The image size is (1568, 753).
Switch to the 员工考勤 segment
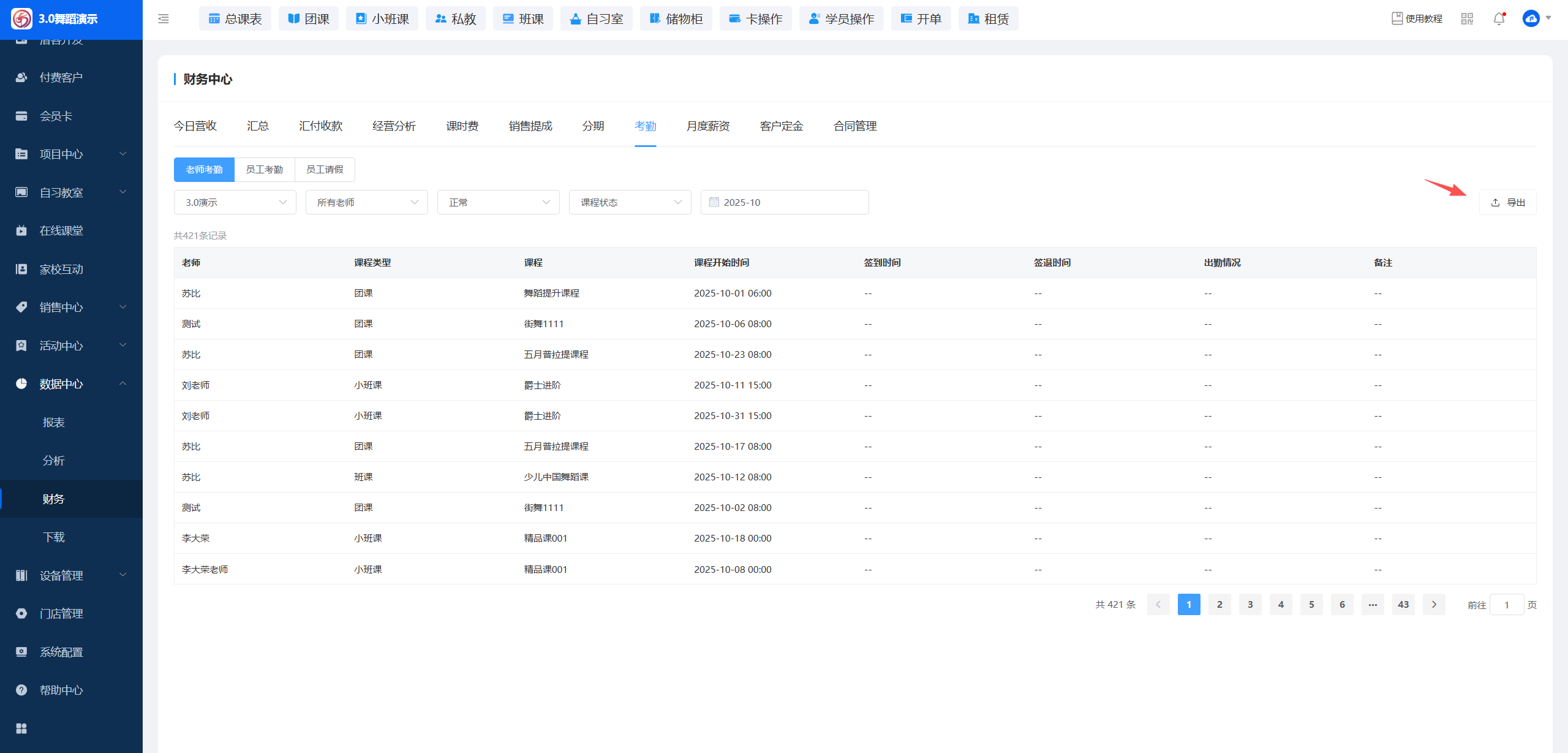point(265,170)
